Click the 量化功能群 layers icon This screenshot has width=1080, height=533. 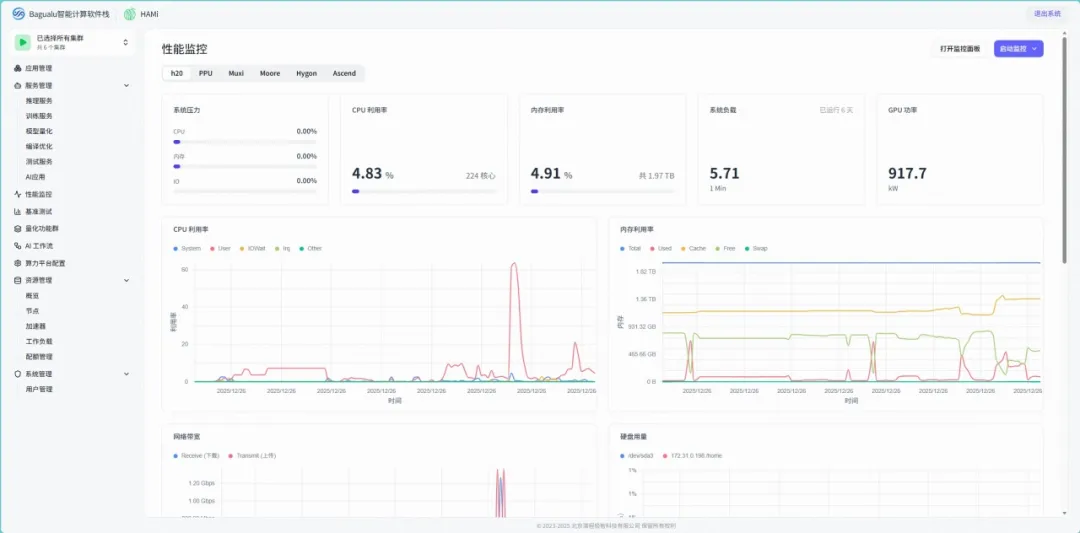(17, 229)
